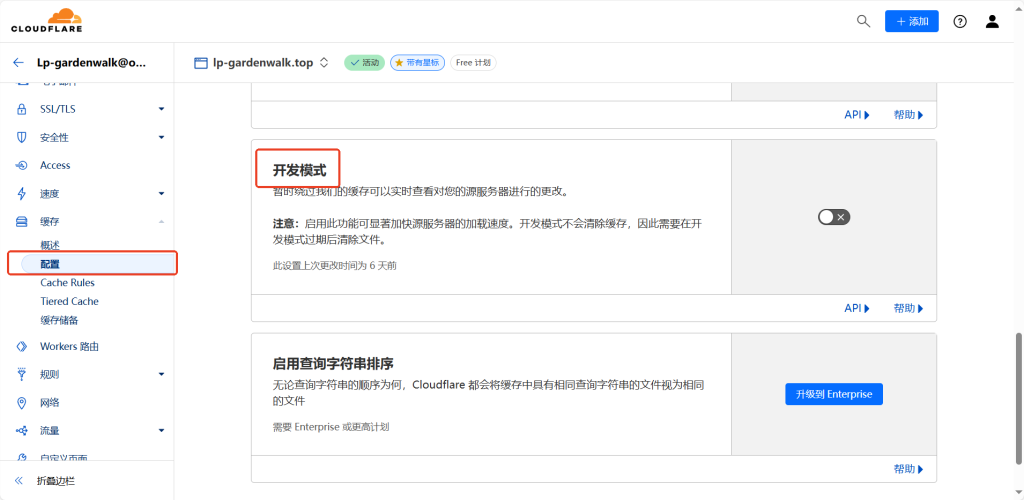Expand the SSL/TLS menu arrow
Image resolution: width=1024 pixels, height=500 pixels.
[161, 109]
